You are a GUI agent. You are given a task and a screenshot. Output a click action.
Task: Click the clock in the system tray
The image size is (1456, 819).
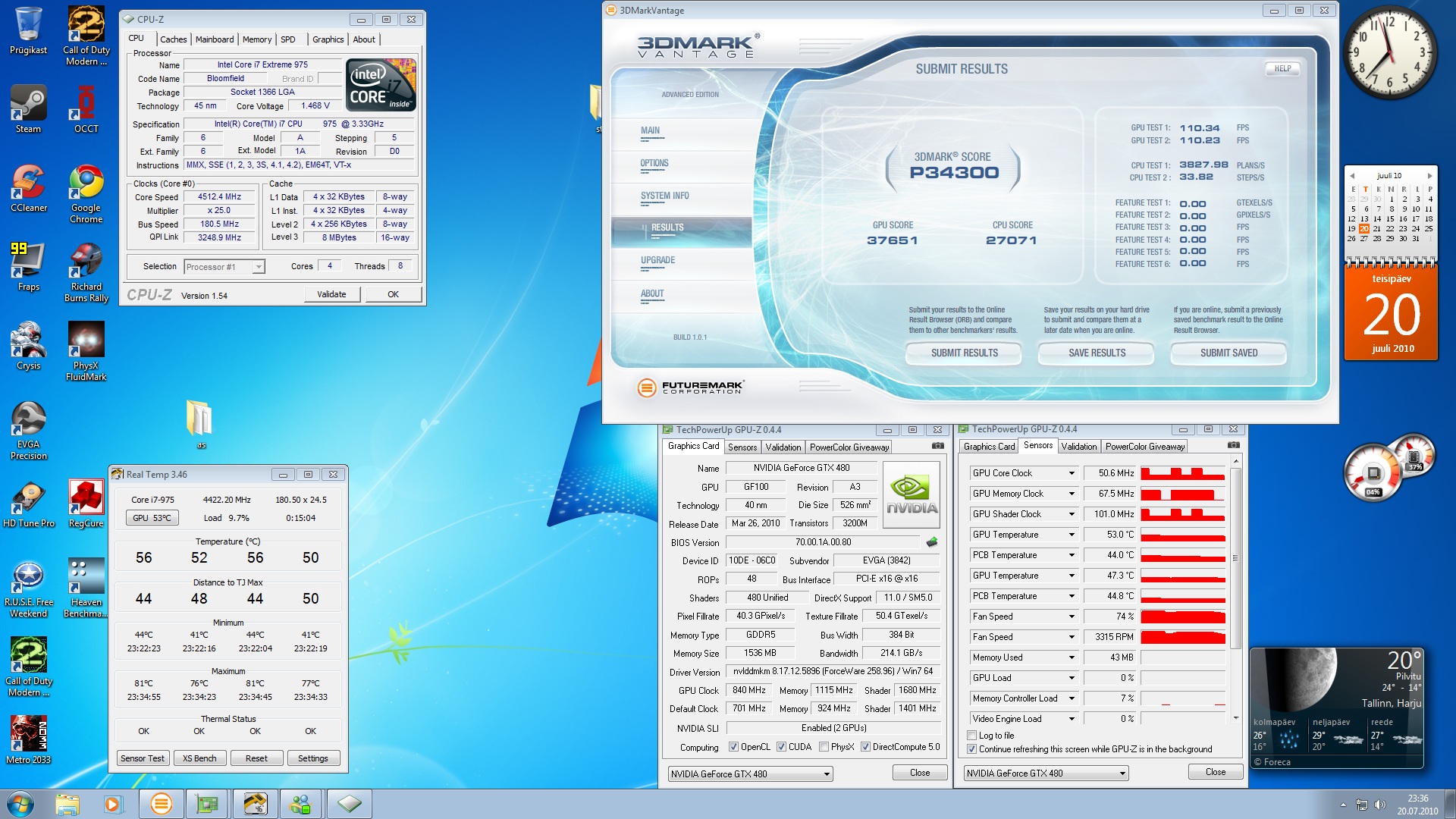click(1417, 804)
